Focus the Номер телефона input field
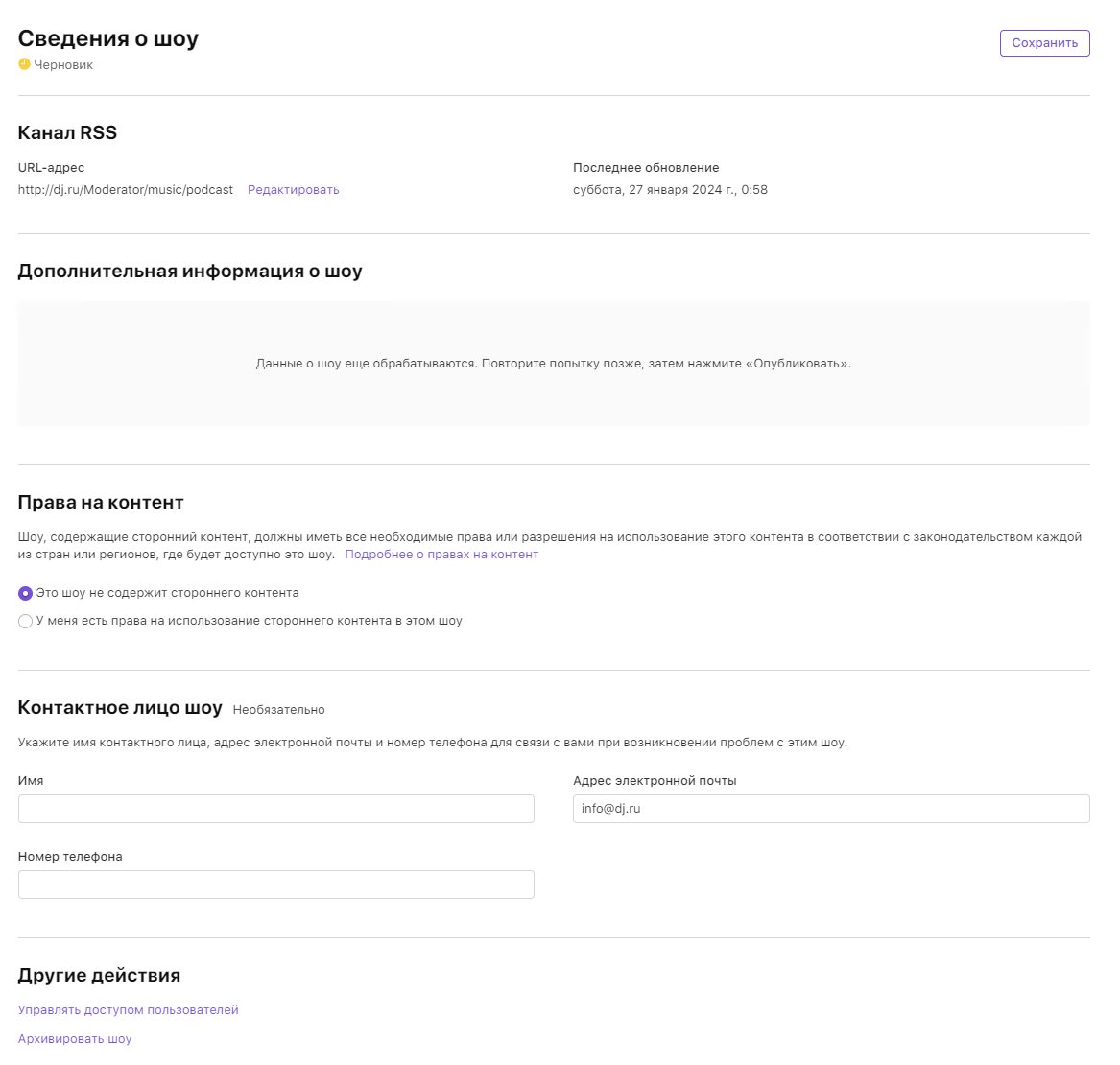 (275, 885)
